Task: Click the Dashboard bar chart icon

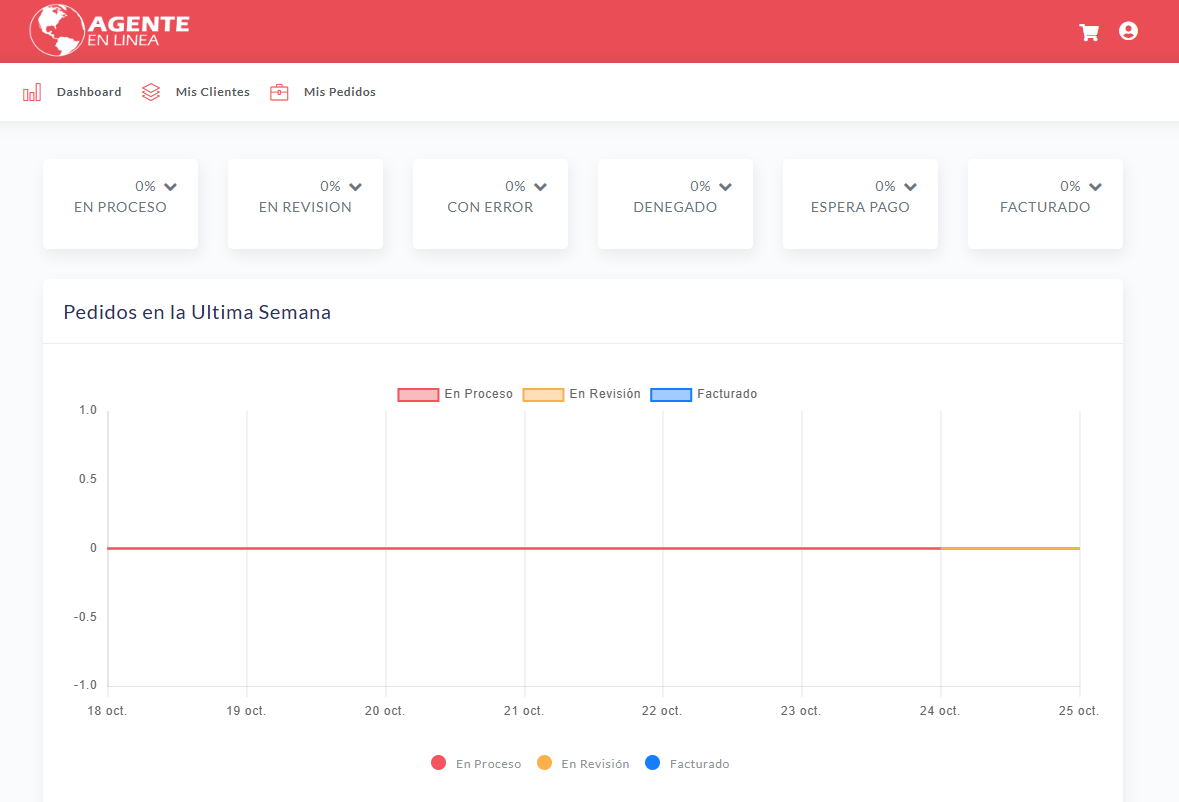Action: [32, 92]
